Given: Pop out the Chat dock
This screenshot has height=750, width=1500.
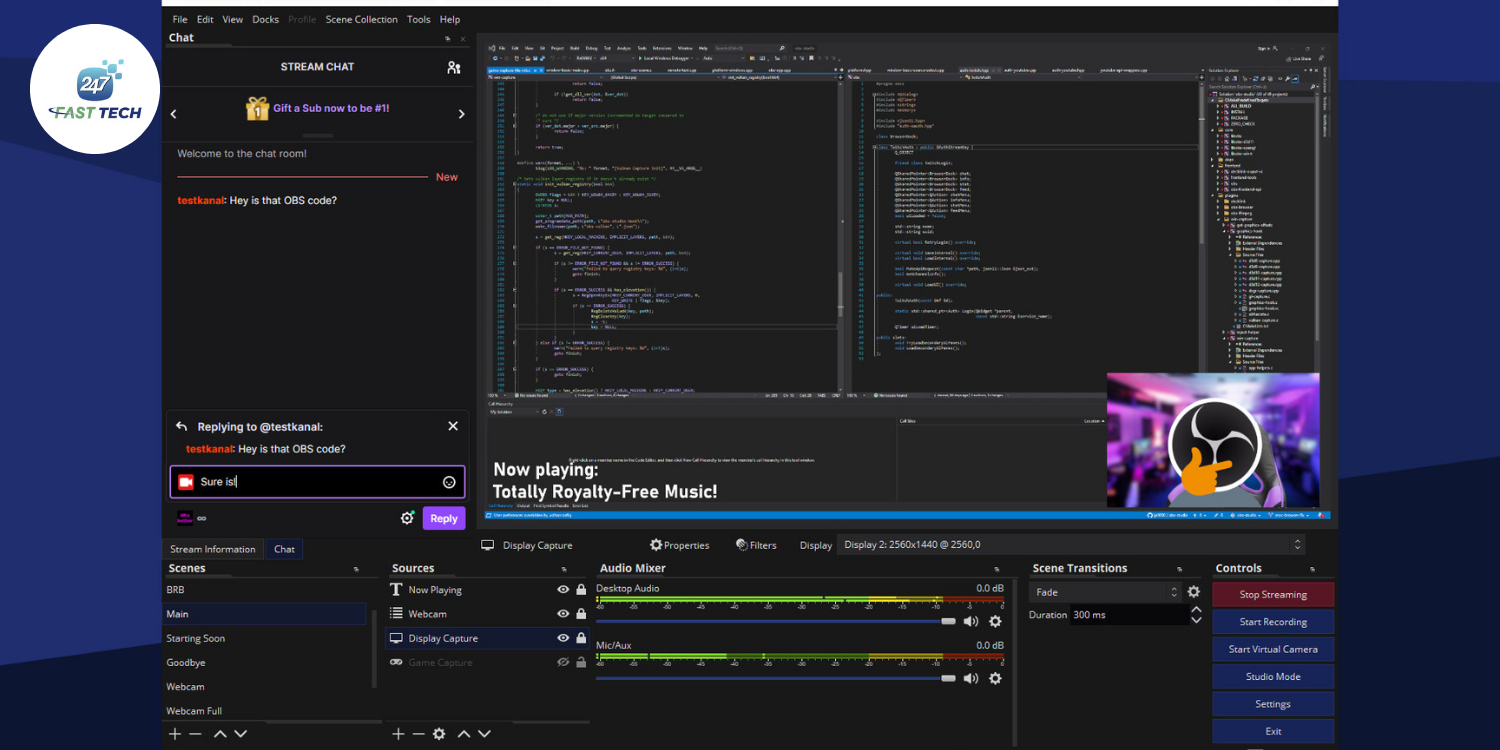Looking at the screenshot, I should (x=448, y=39).
